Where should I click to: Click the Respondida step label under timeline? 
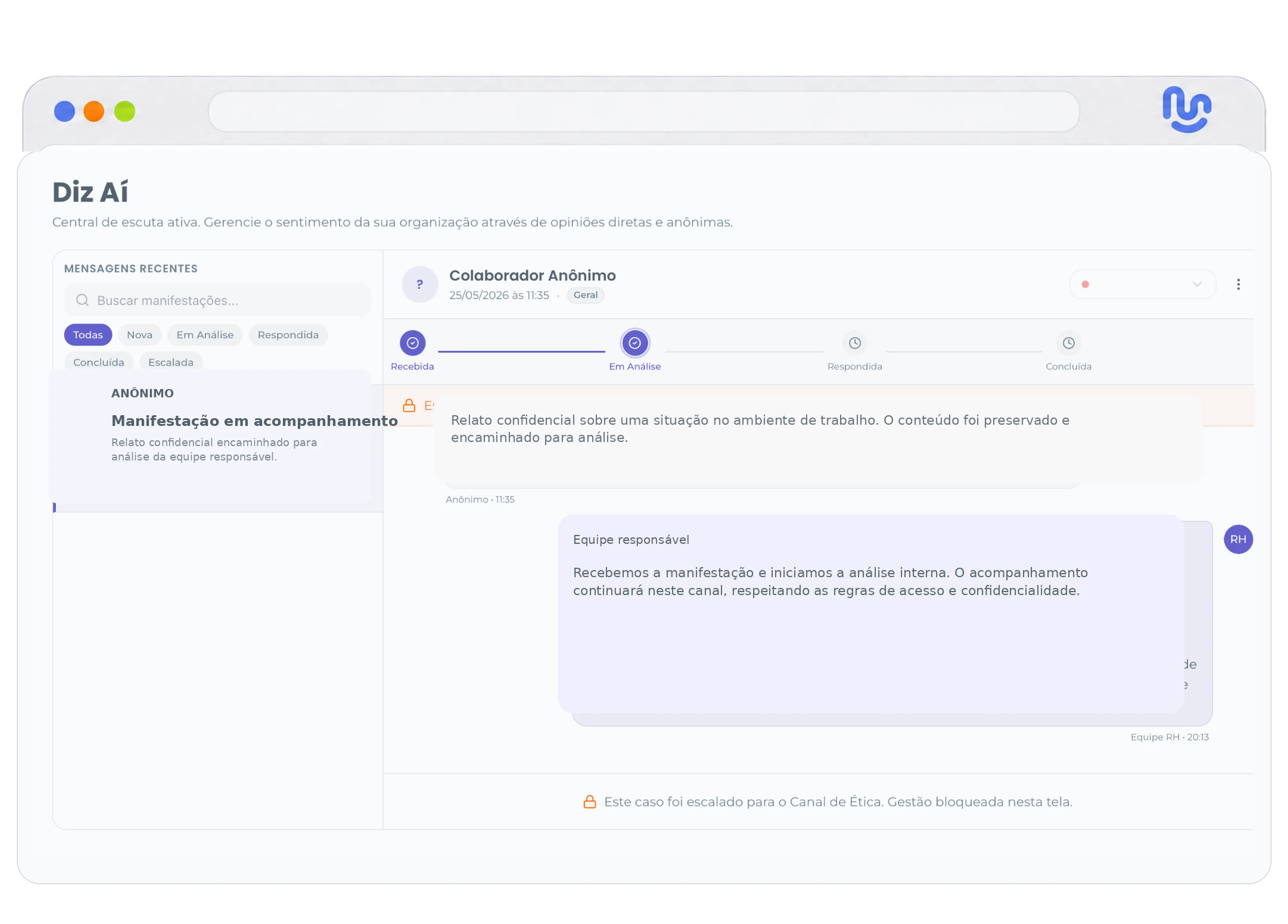855,366
